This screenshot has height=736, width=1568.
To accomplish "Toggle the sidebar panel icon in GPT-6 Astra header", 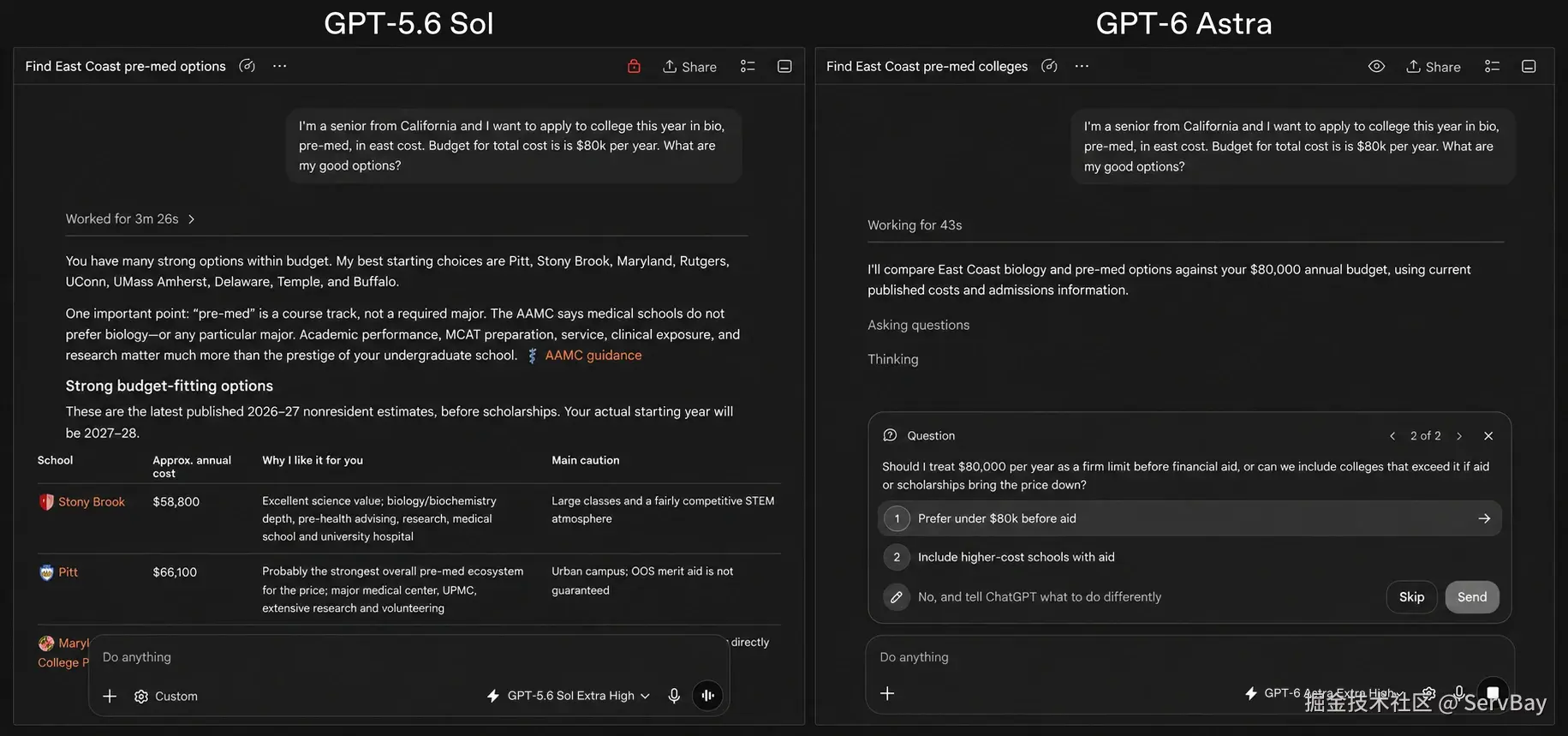I will point(1529,66).
